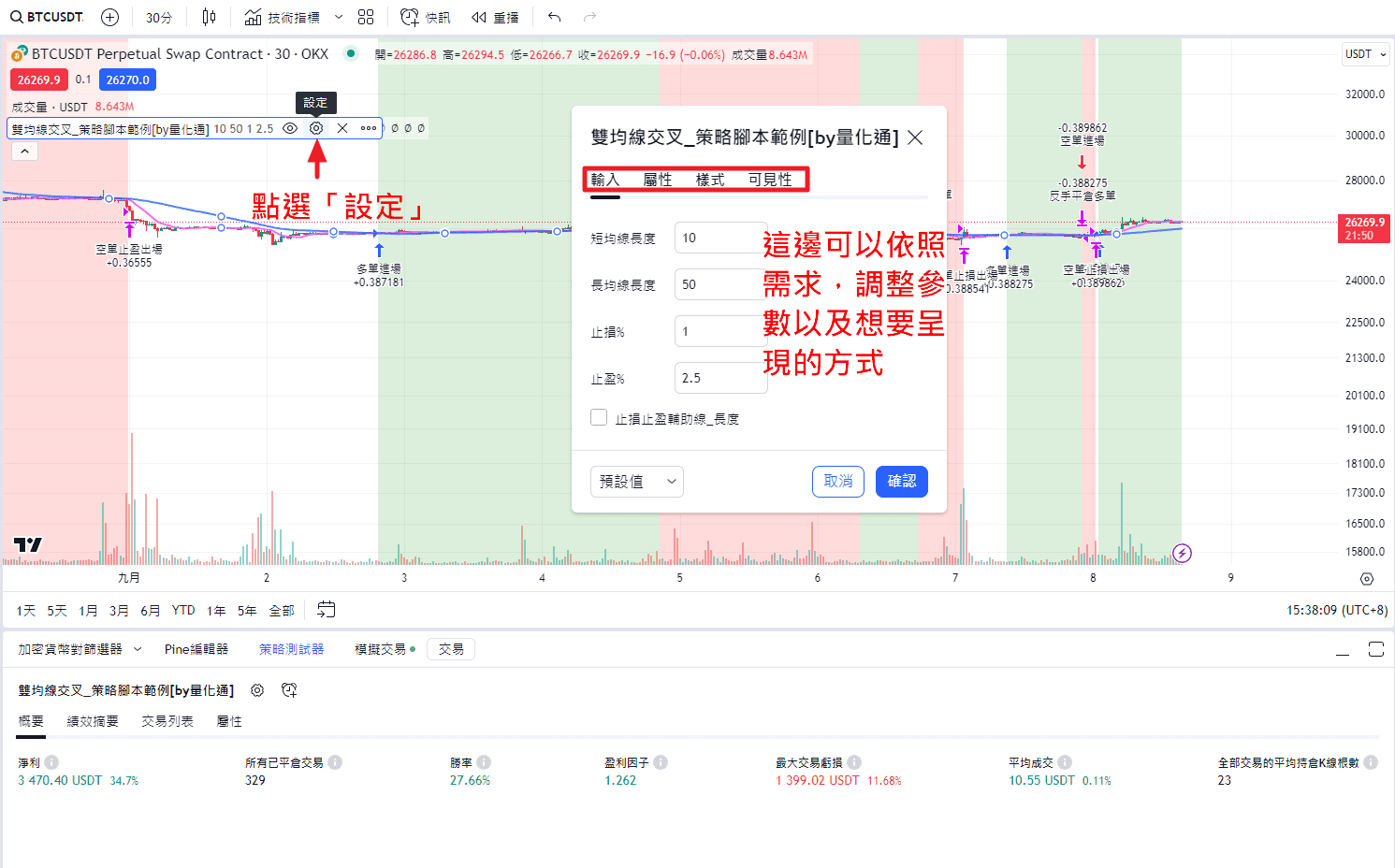Click the 15:38:09 (UTC+8) timezone
Viewport: 1395px width, 868px height.
coord(1337,610)
